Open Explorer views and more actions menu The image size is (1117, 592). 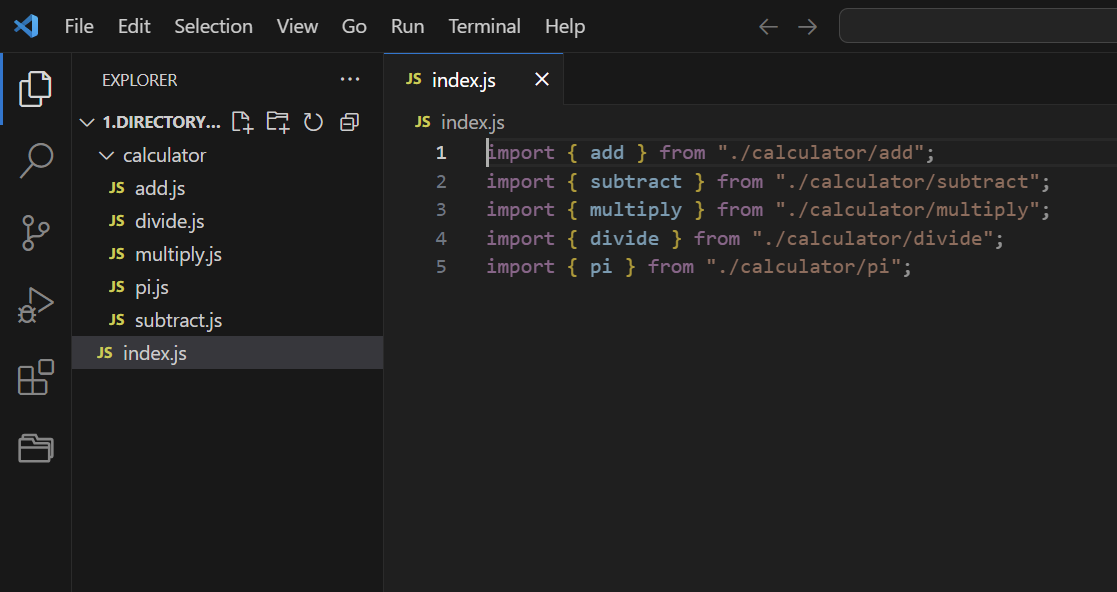tap(350, 80)
